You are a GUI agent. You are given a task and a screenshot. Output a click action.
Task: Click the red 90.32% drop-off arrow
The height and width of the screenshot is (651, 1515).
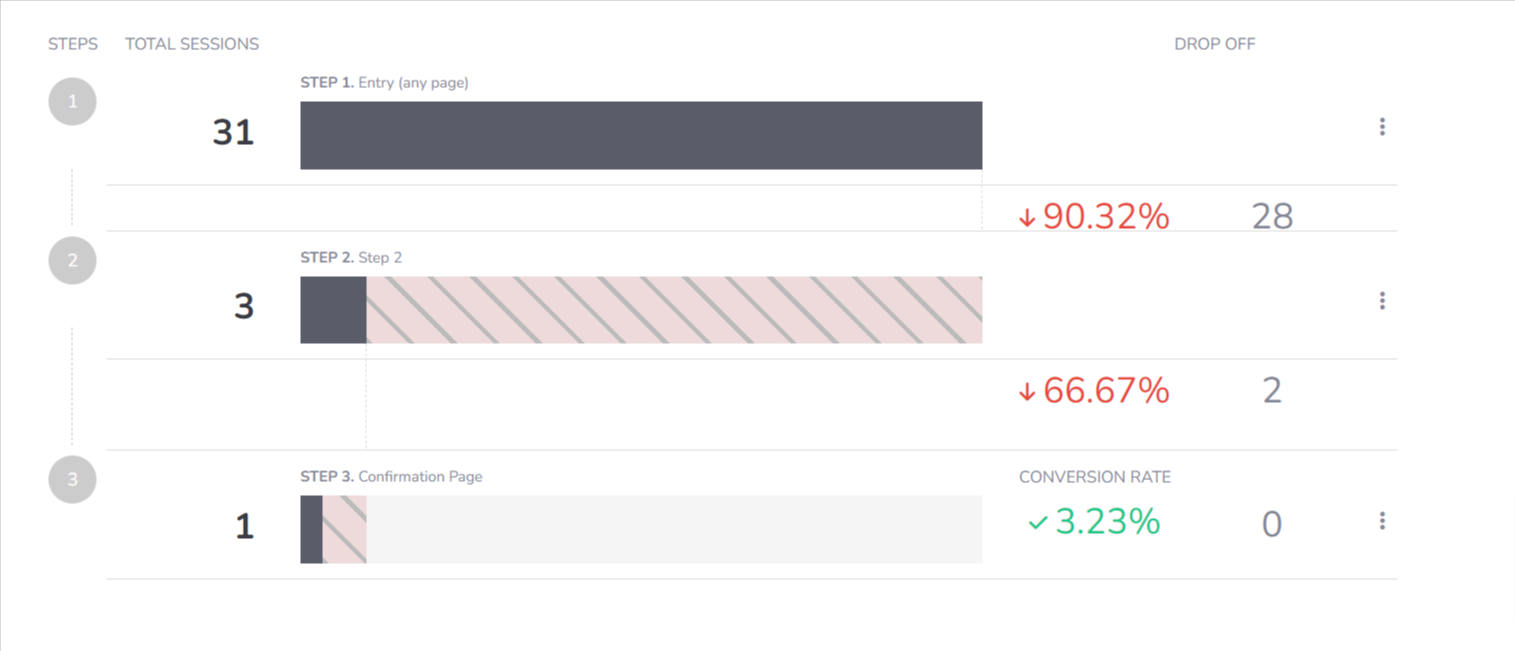click(1026, 218)
